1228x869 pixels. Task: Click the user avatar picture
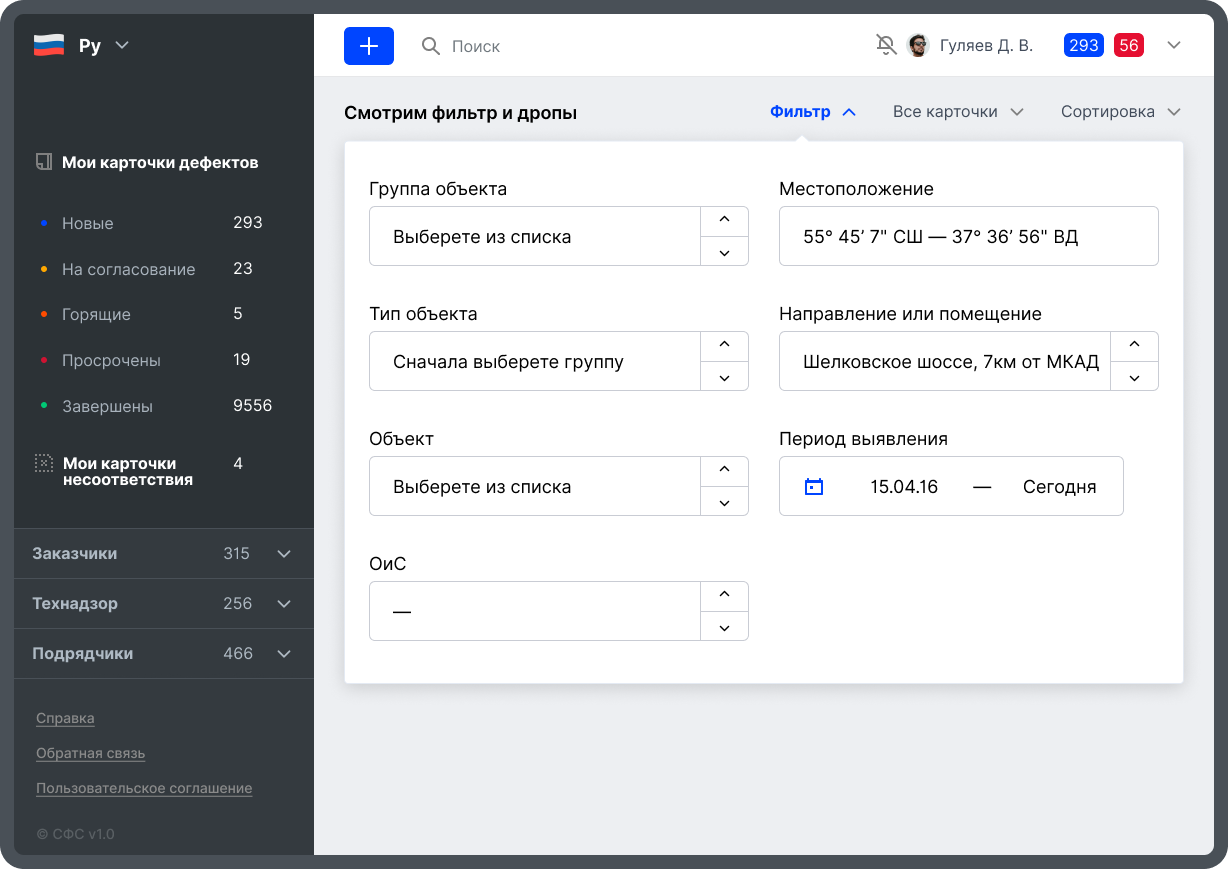(x=918, y=45)
